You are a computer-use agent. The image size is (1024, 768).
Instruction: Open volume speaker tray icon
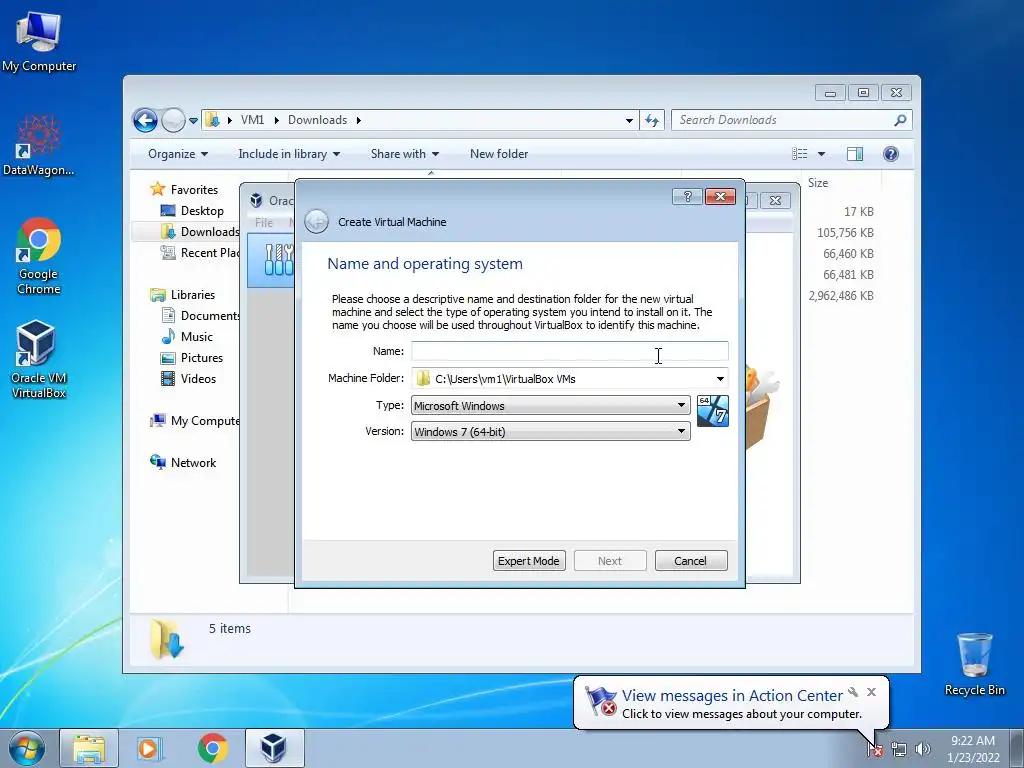[923, 749]
